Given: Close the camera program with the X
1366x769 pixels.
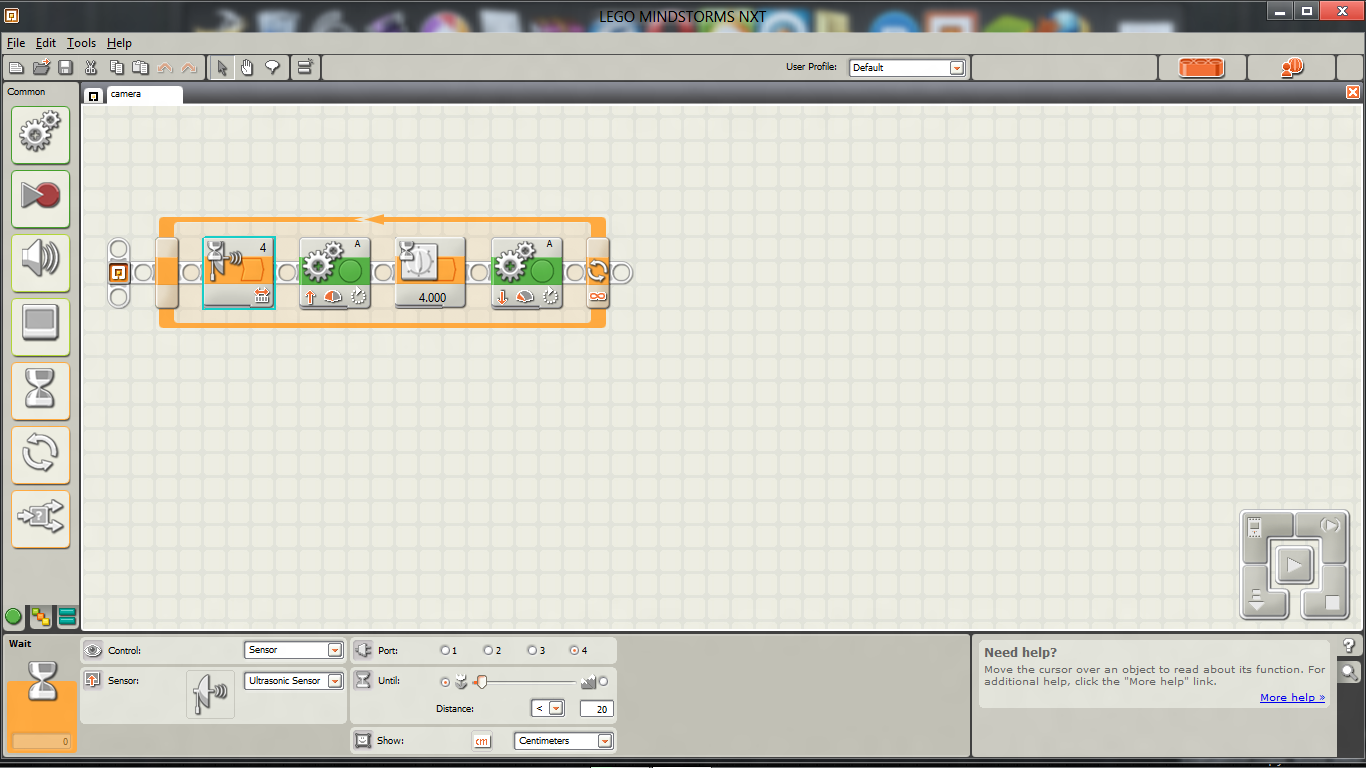Looking at the screenshot, I should click(x=1353, y=92).
